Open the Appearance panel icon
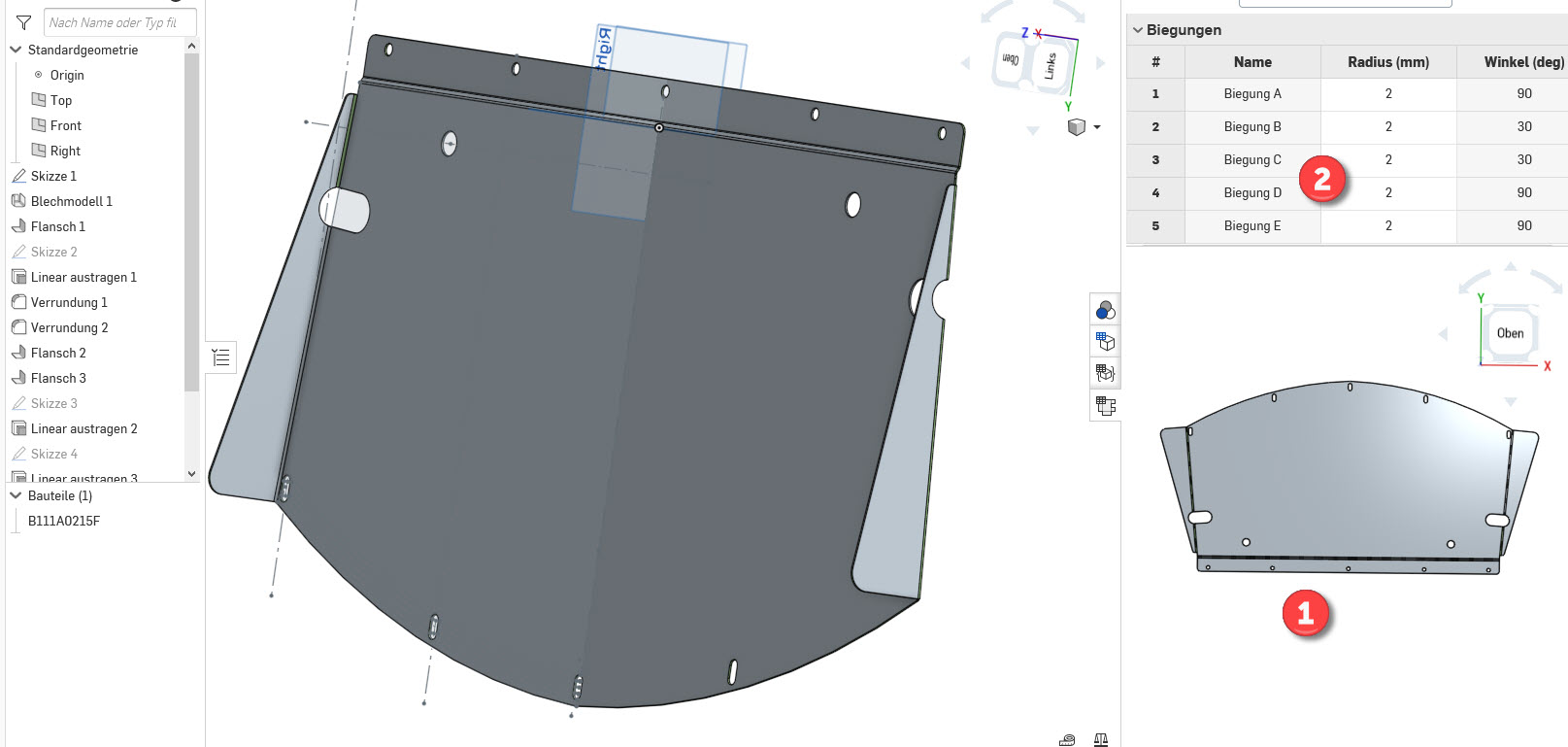The image size is (1568, 747). coord(1105,310)
